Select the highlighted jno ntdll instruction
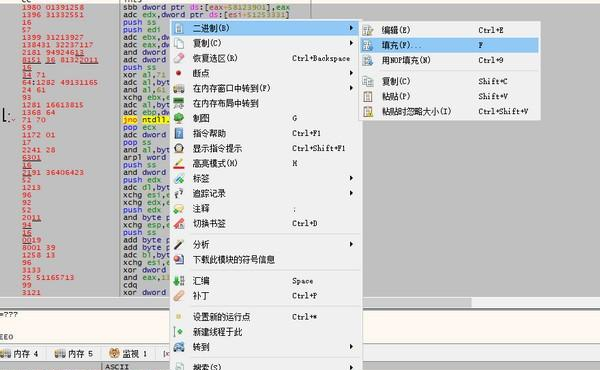600x370 pixels. [146, 120]
